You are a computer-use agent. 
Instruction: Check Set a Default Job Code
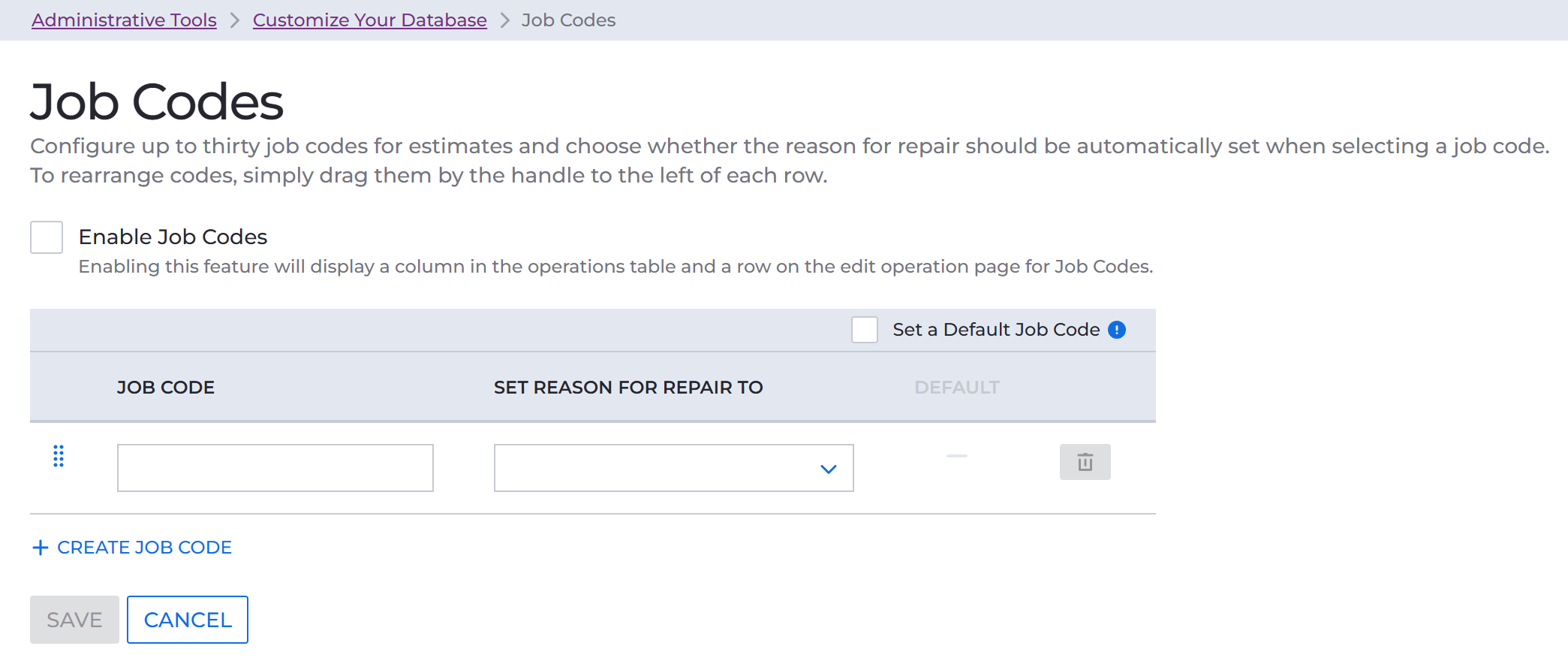pos(864,330)
